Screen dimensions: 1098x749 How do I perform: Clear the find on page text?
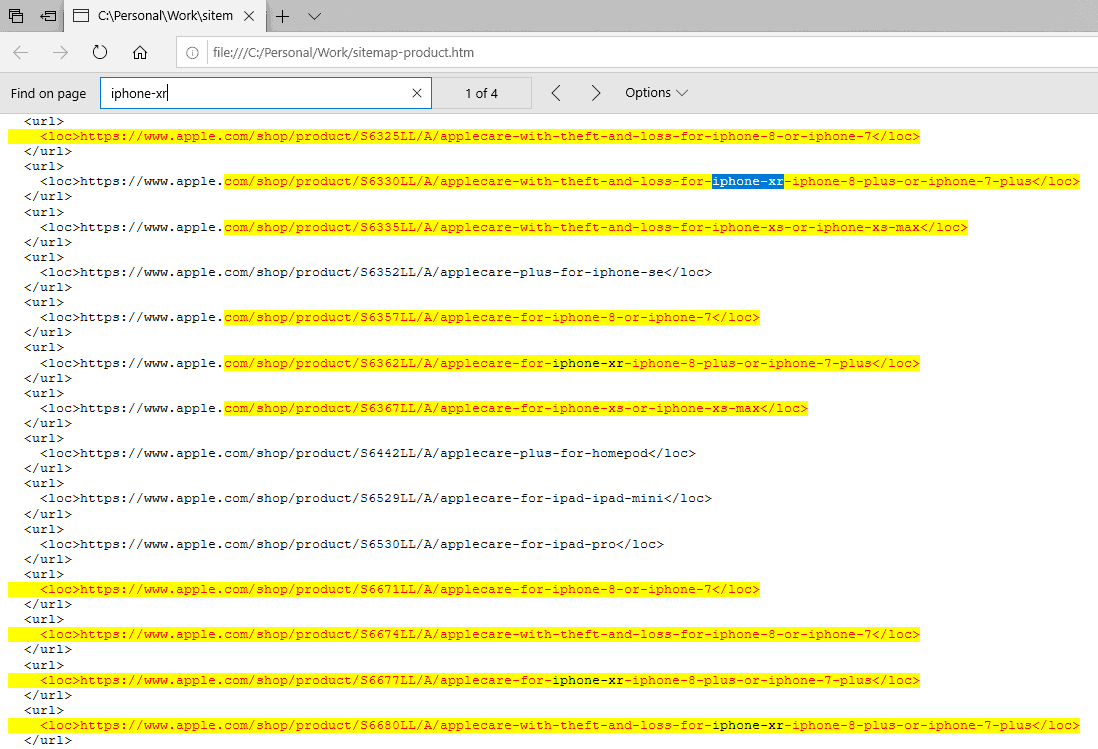click(417, 93)
